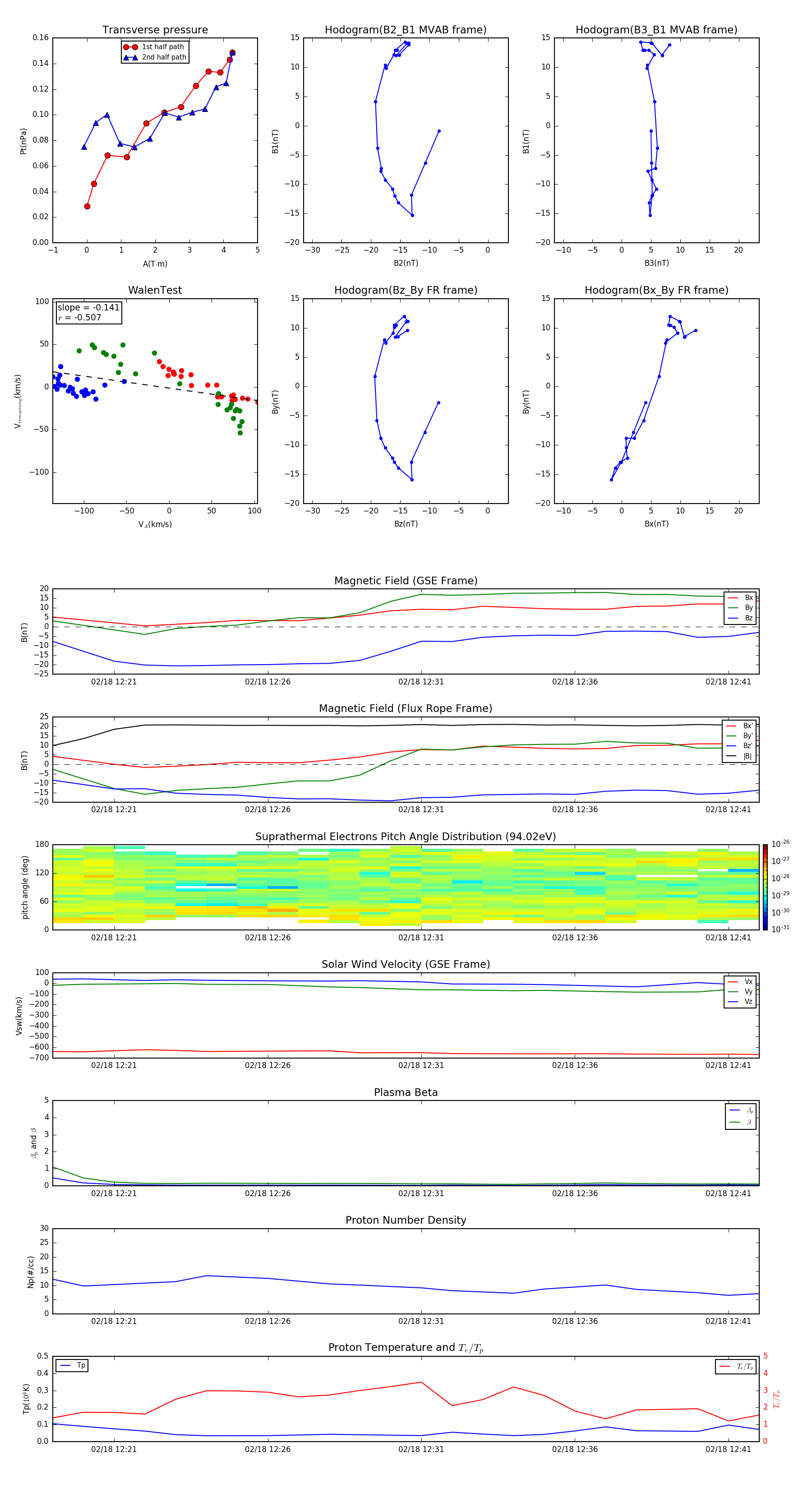Click the Hodogram(B3_B1 MVAB frame) title
This screenshot has height=1489, width=812.
[x=656, y=30]
